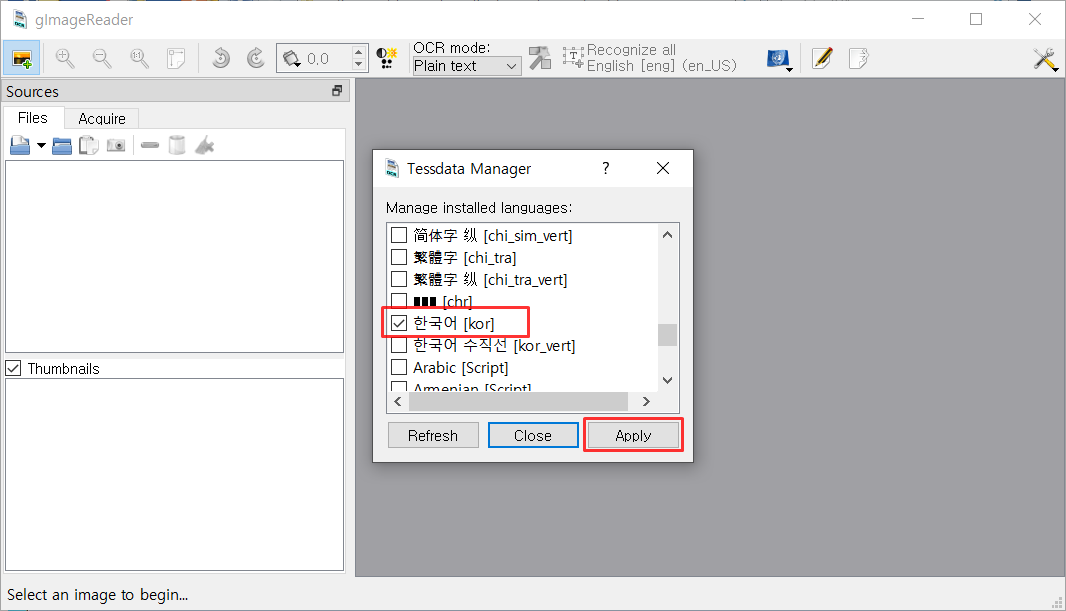The height and width of the screenshot is (611, 1066).
Task: Rotate the page right (clockwise)
Action: point(256,58)
